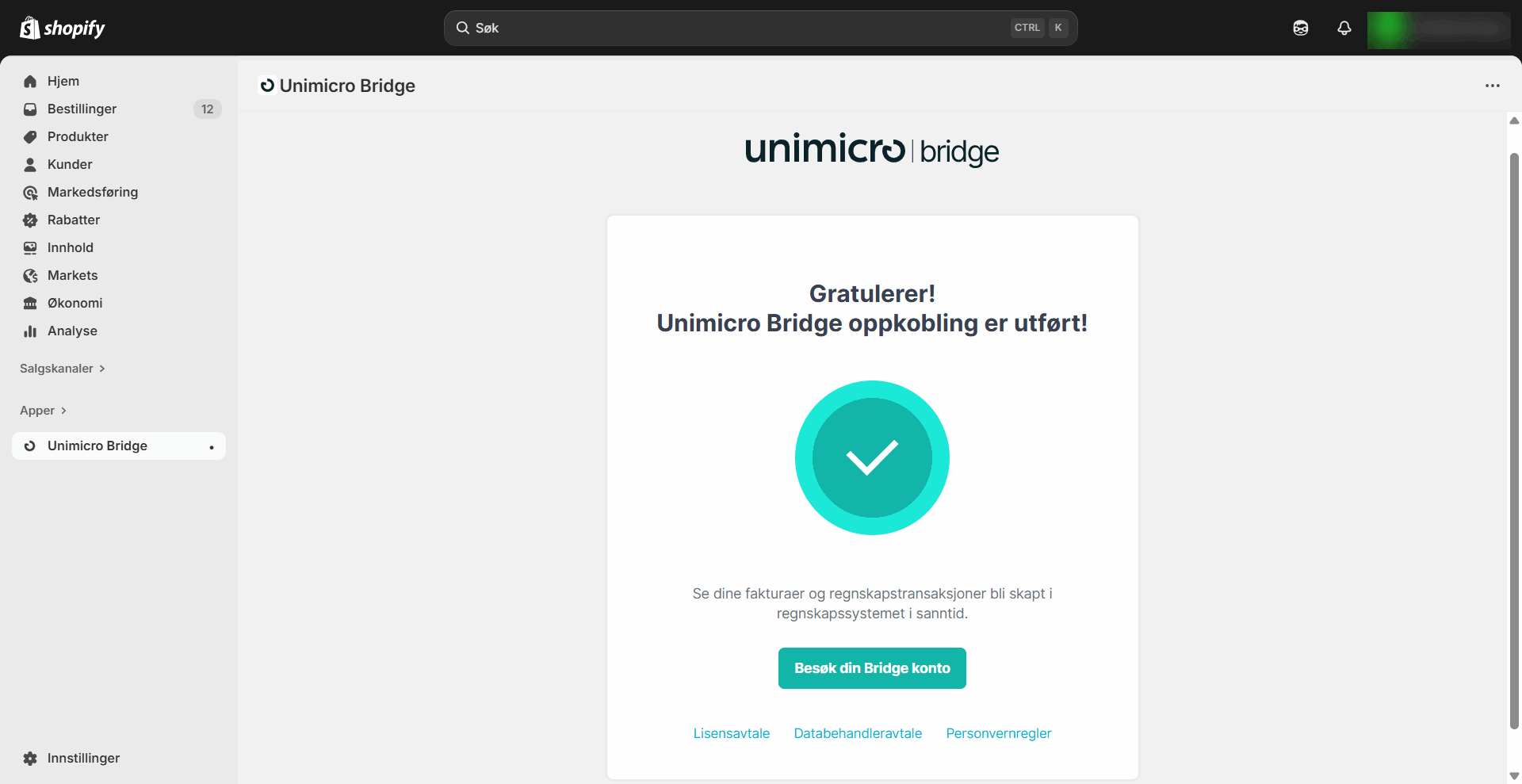
Task: Open Hjem via the house icon
Action: click(x=29, y=81)
